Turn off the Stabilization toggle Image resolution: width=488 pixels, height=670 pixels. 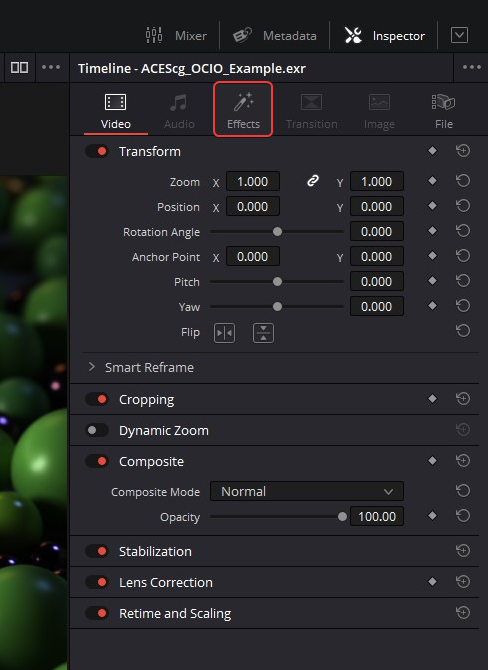(97, 551)
